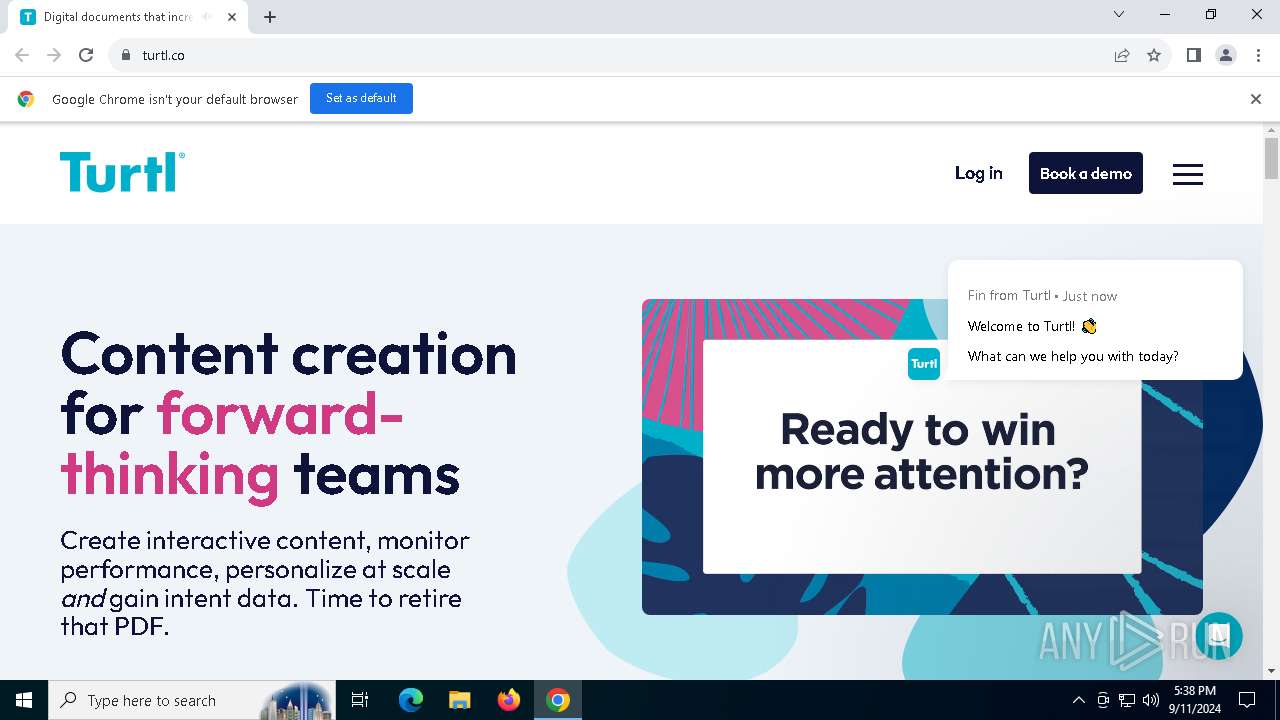Open the Chrome profile avatar
Screen dimensions: 1280x720
(x=1226, y=55)
